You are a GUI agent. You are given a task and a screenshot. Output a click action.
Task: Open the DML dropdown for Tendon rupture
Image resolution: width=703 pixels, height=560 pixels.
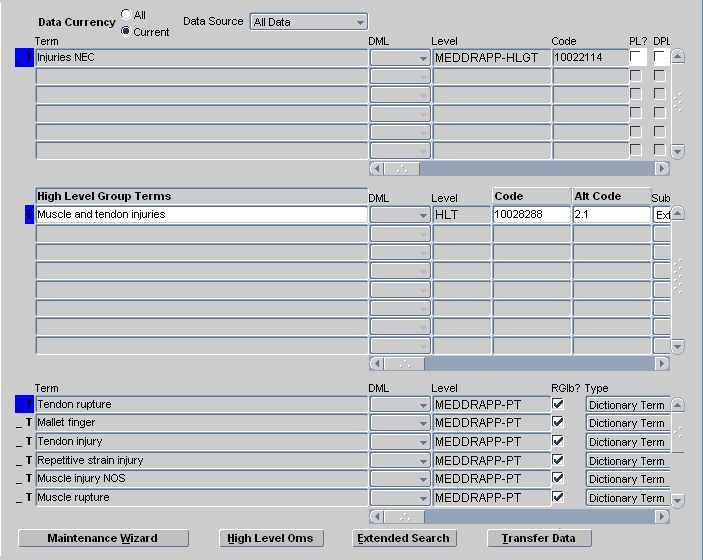point(400,405)
